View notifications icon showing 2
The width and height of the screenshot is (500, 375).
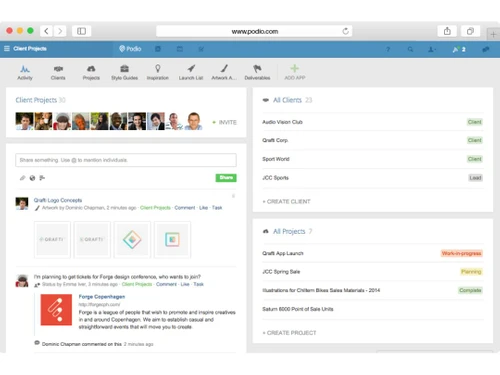459,49
